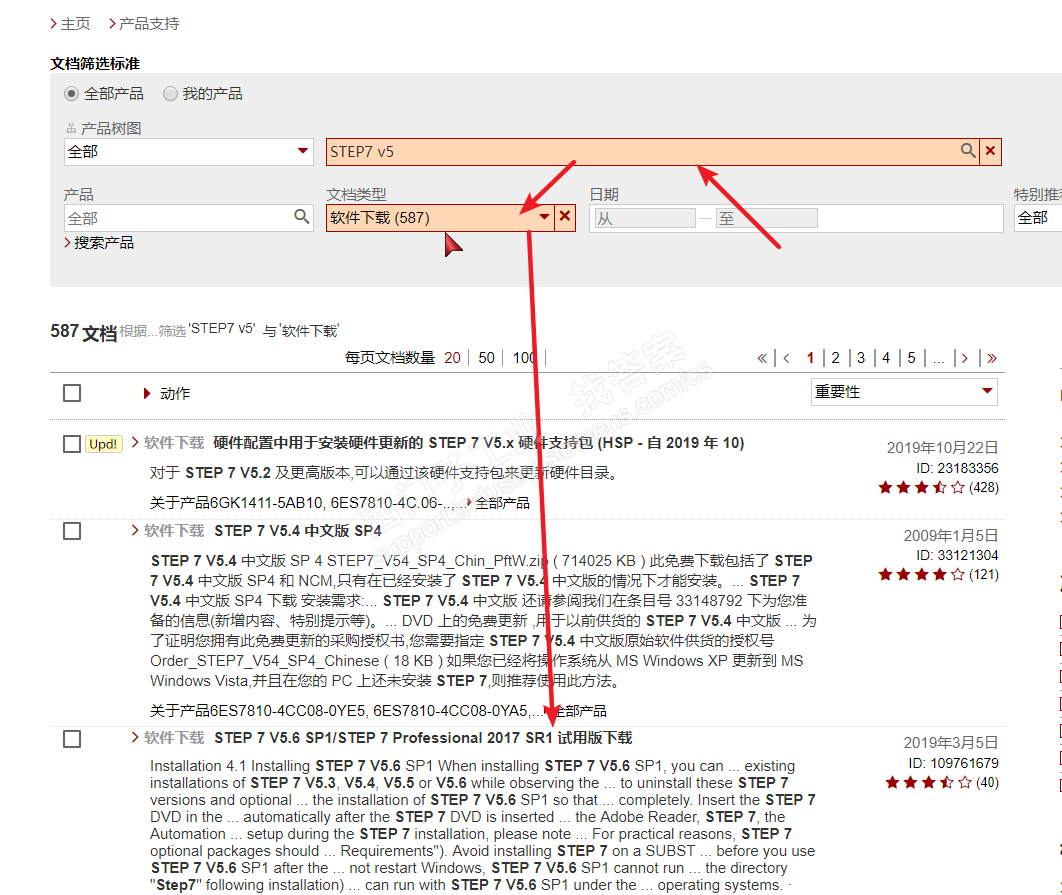Show 50 documents per page
Image resolution: width=1062 pixels, height=895 pixels.
486,358
